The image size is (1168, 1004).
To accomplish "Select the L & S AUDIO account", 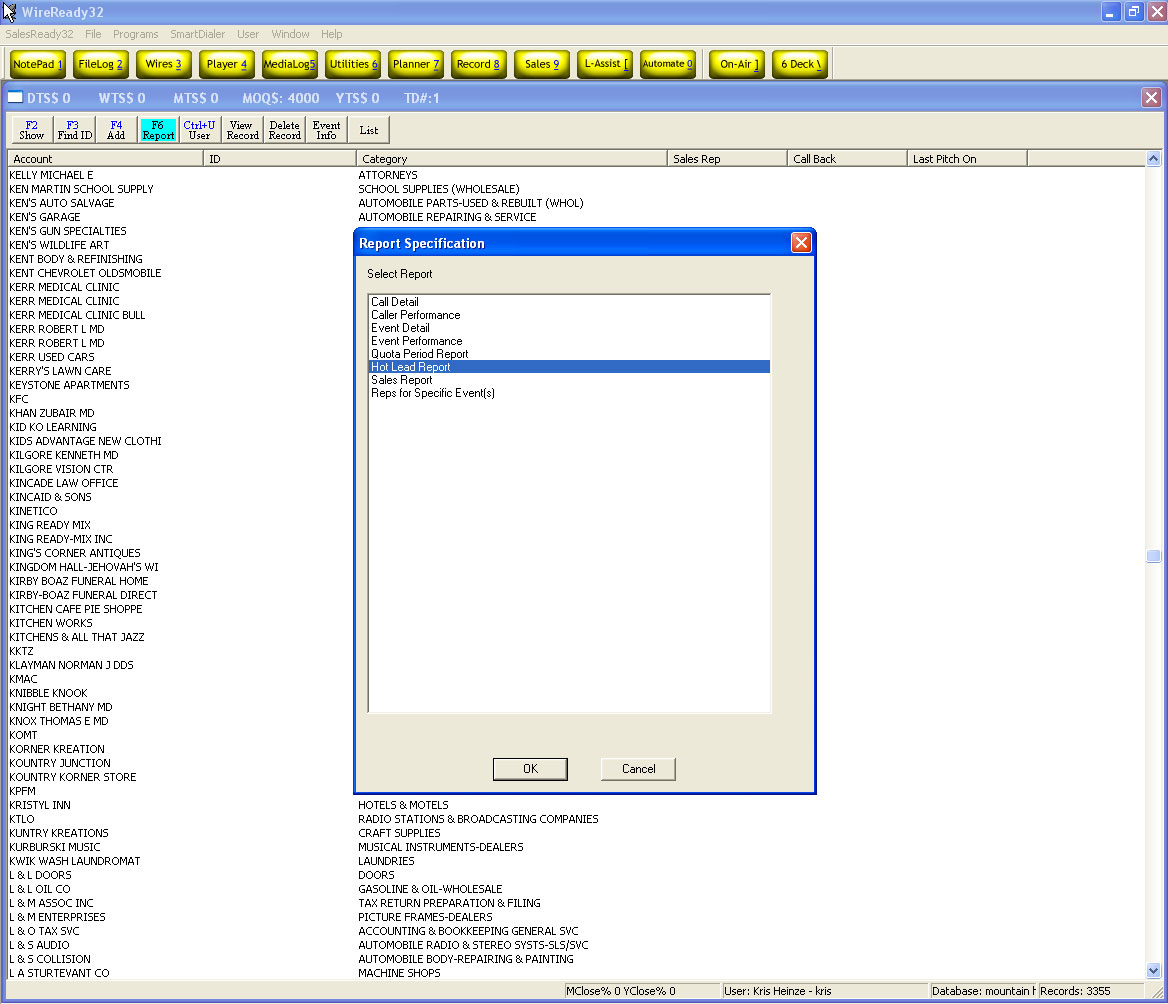I will 39,945.
